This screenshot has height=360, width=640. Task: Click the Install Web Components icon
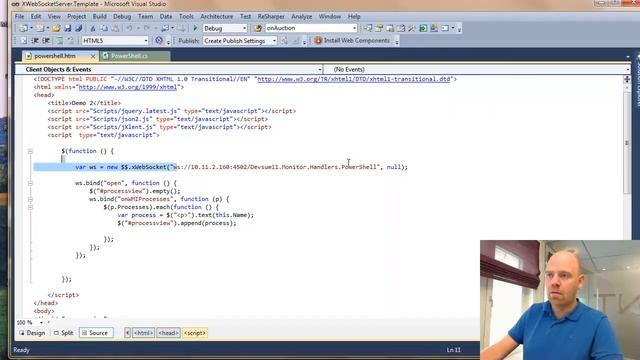point(318,40)
